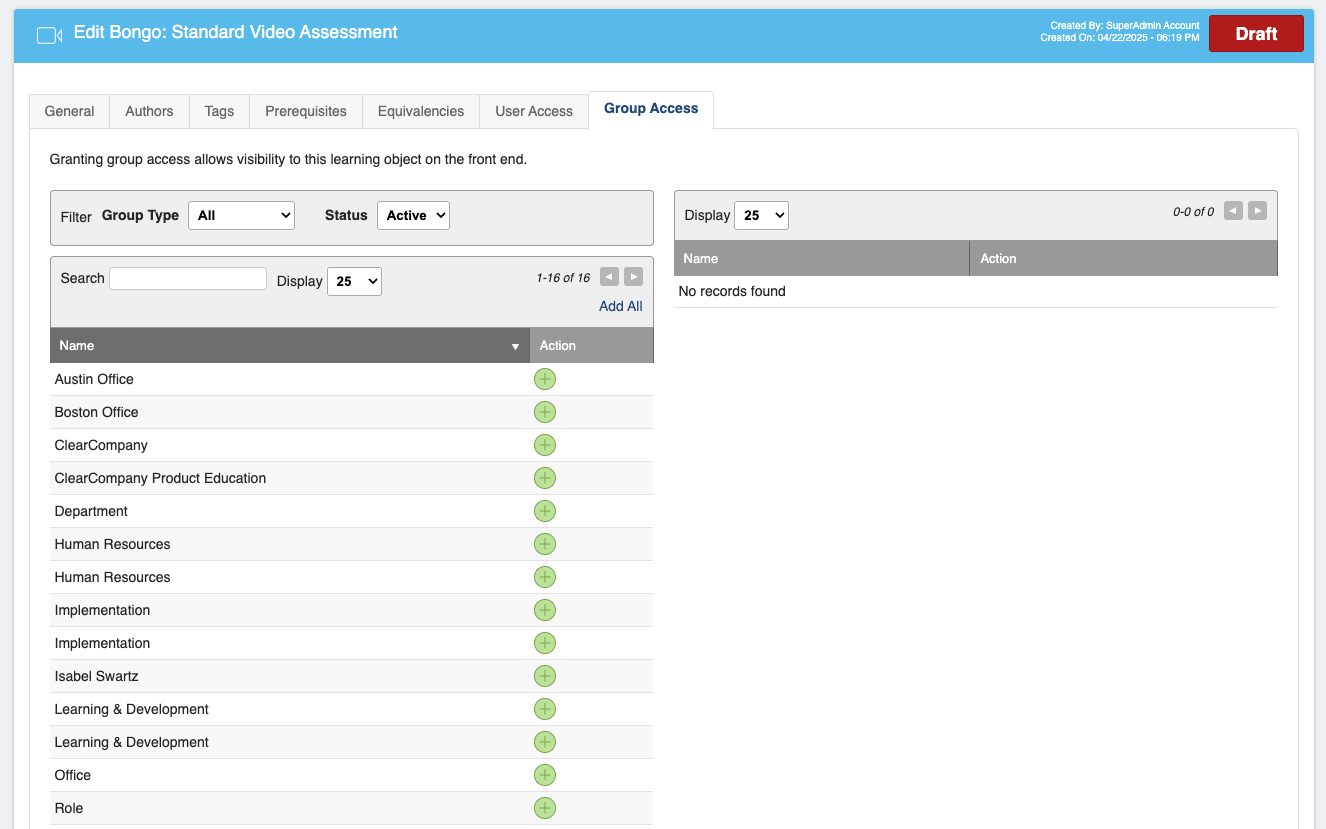Add Isabel Swartz group with its plus icon

(545, 676)
